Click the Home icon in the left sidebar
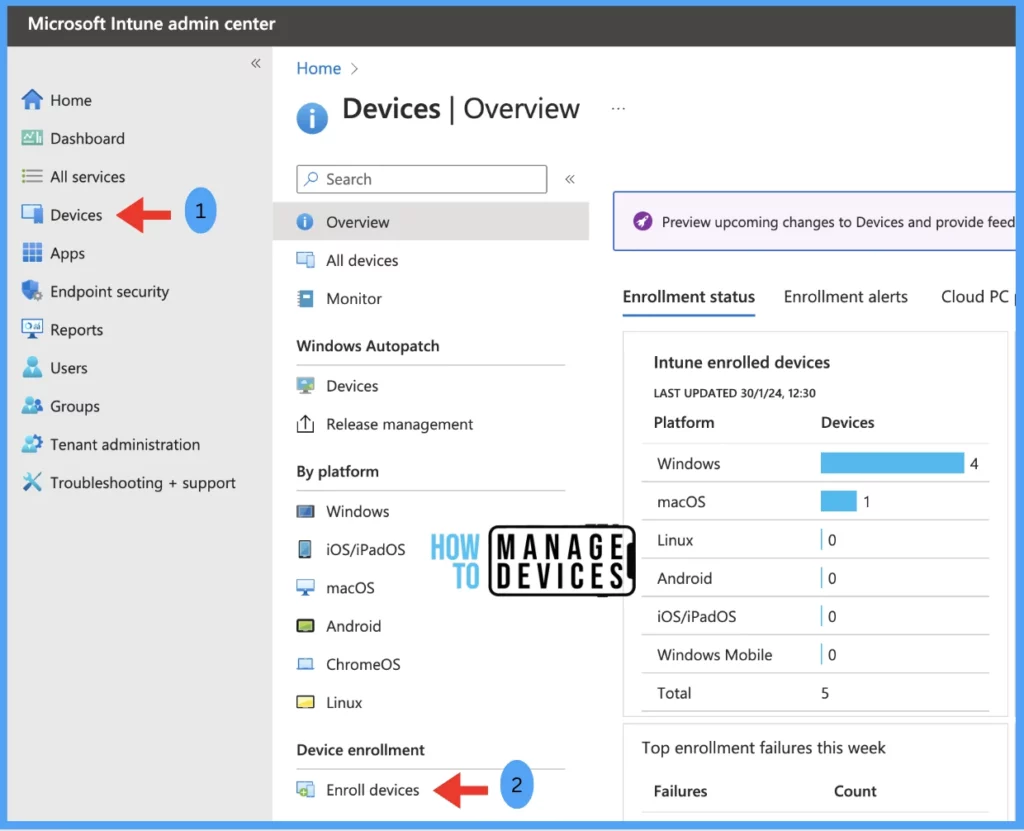The height and width of the screenshot is (831, 1024). pos(32,100)
